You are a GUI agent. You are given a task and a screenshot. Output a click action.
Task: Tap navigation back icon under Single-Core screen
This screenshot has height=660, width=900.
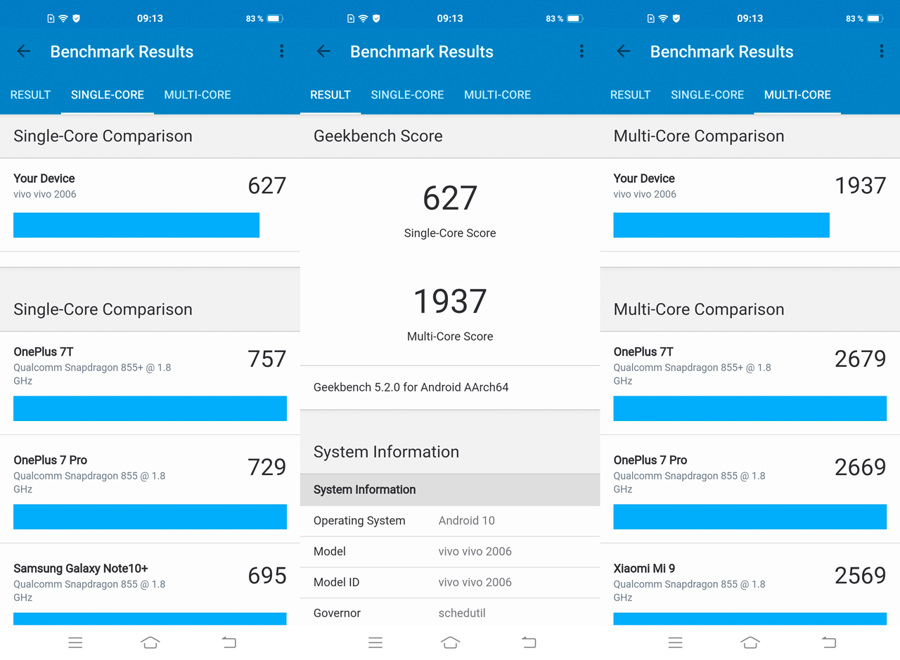tap(229, 643)
